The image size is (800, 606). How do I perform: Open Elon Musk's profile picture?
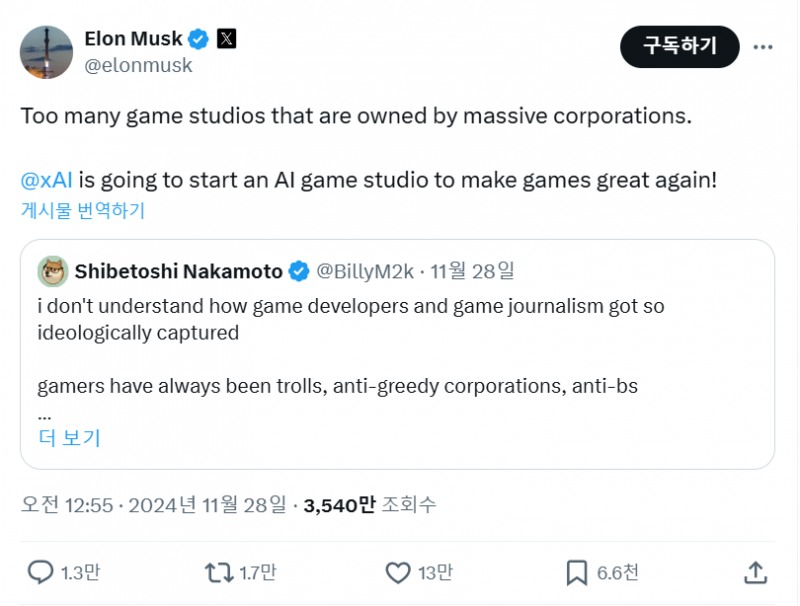click(x=47, y=52)
